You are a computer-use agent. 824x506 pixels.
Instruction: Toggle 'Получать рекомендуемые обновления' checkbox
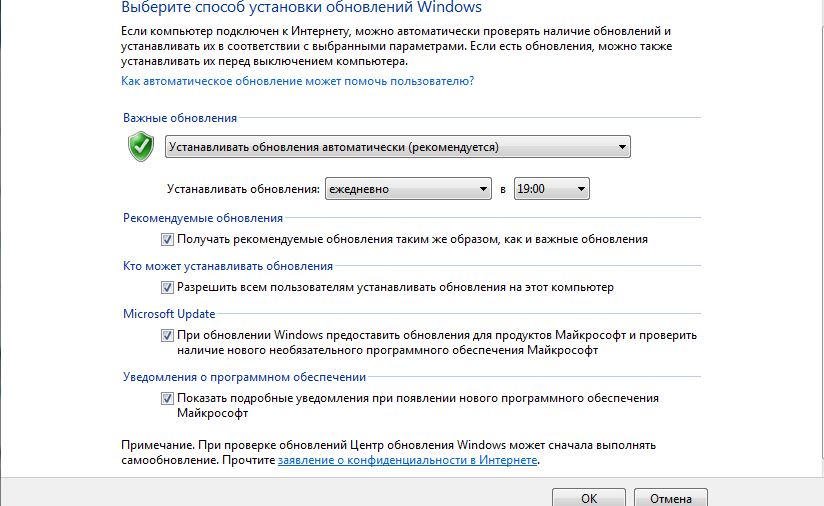pos(167,240)
